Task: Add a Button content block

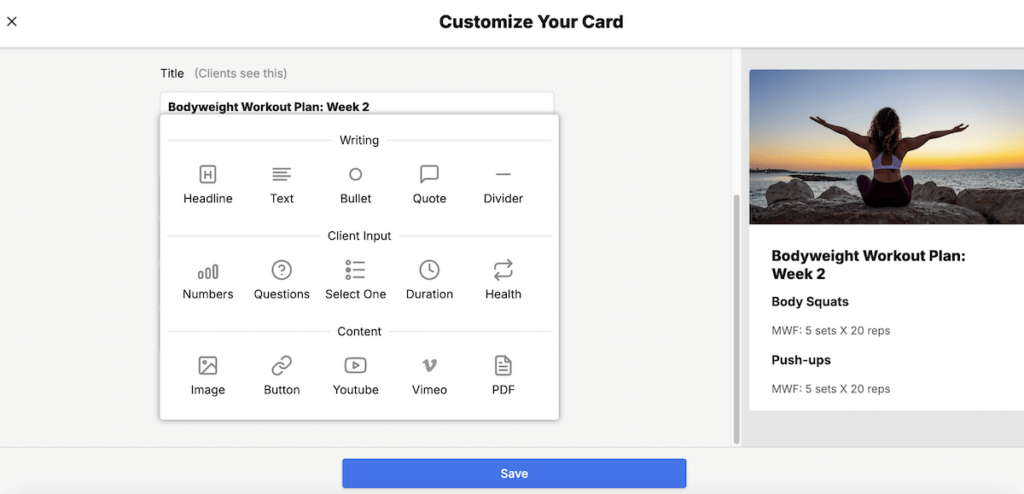Action: tap(282, 376)
